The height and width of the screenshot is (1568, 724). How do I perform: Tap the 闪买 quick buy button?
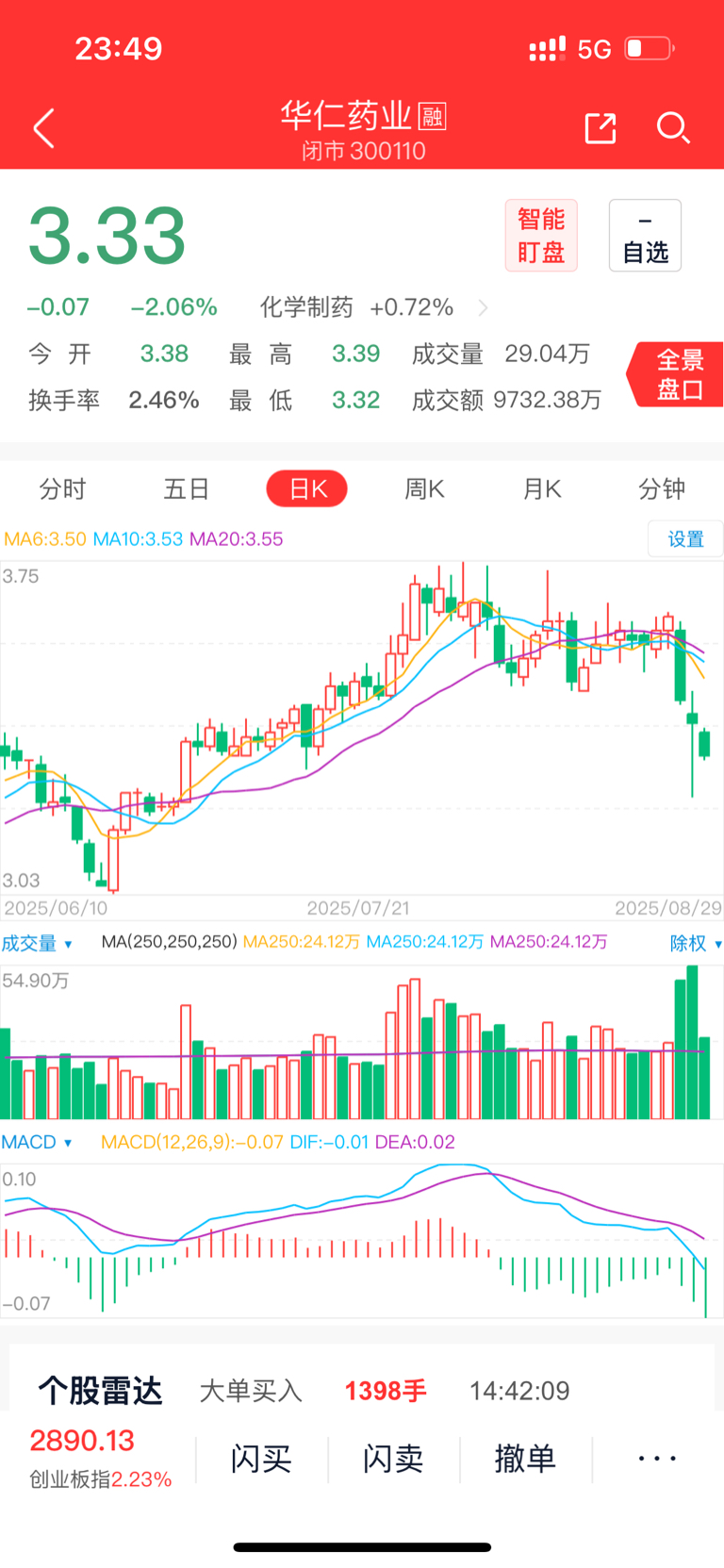click(261, 1459)
